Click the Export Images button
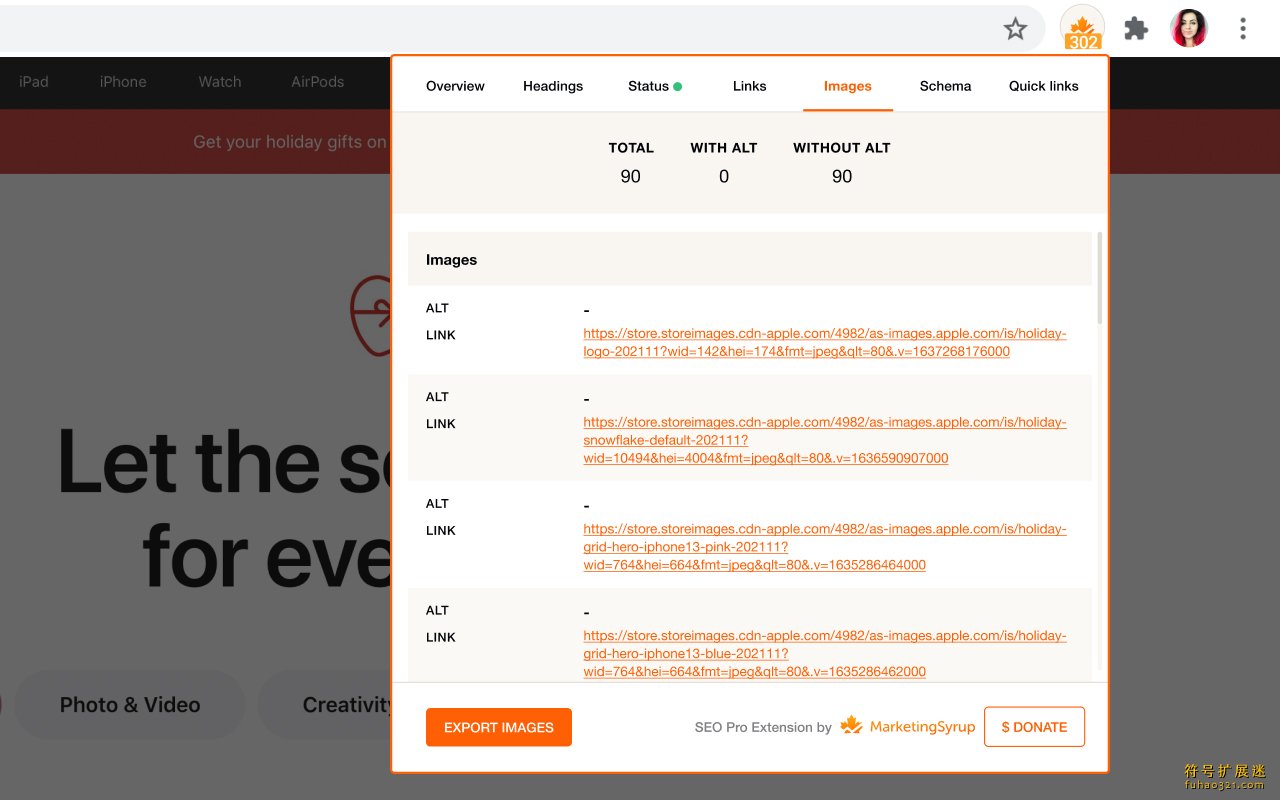The width and height of the screenshot is (1280, 800). coord(499,727)
